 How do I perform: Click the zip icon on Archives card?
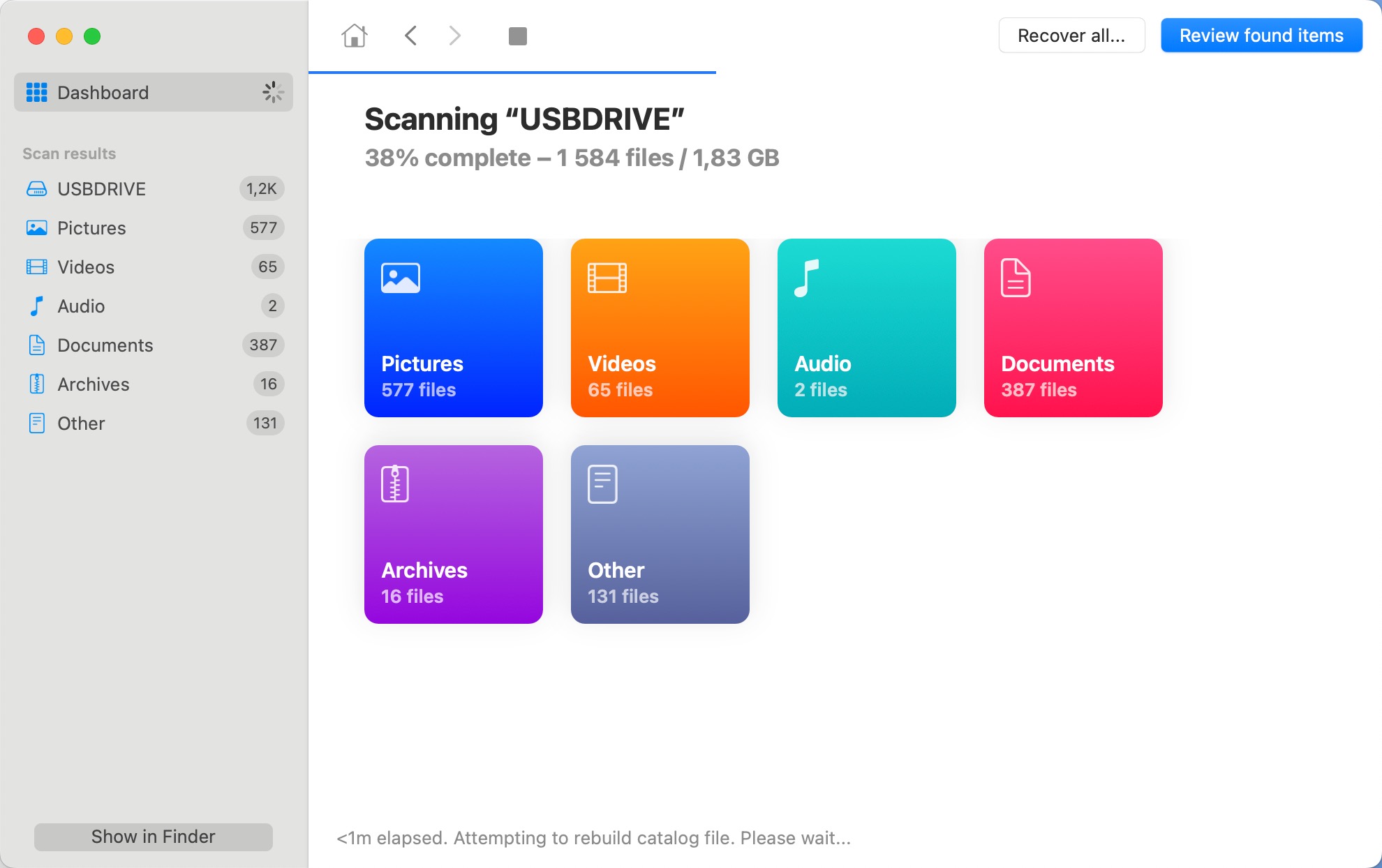(x=395, y=484)
